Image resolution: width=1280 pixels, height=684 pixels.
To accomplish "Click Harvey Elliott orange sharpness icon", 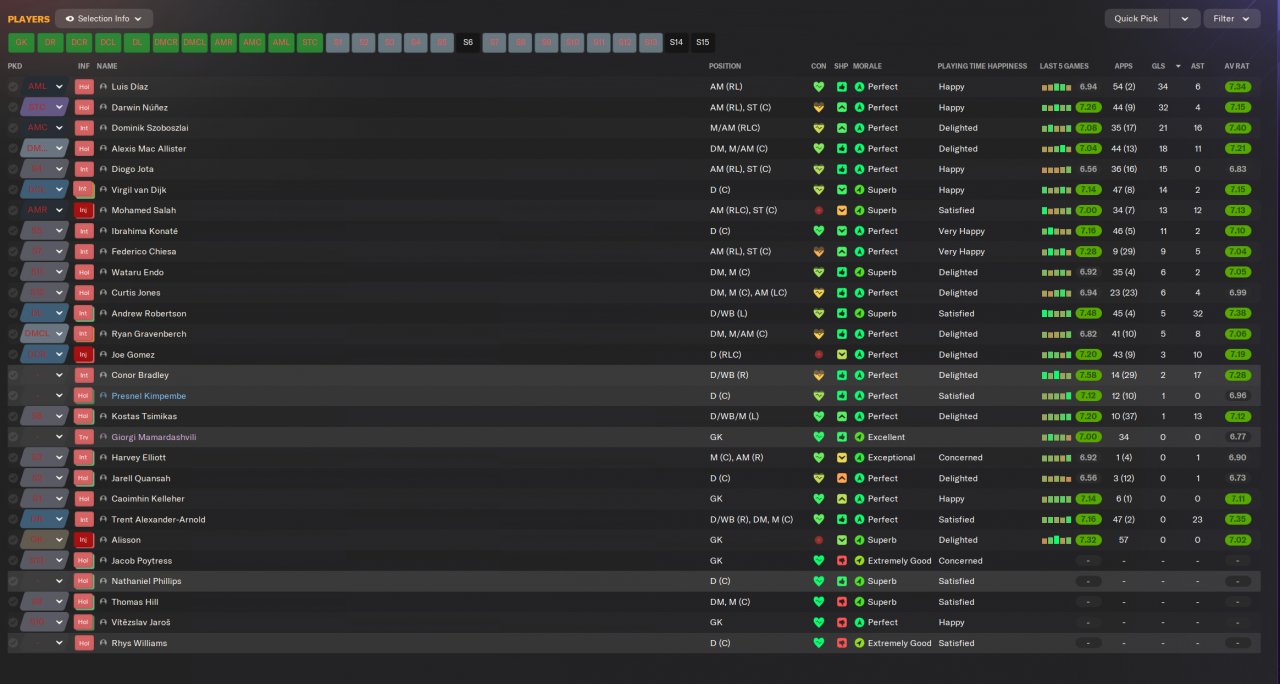I will tap(842, 458).
